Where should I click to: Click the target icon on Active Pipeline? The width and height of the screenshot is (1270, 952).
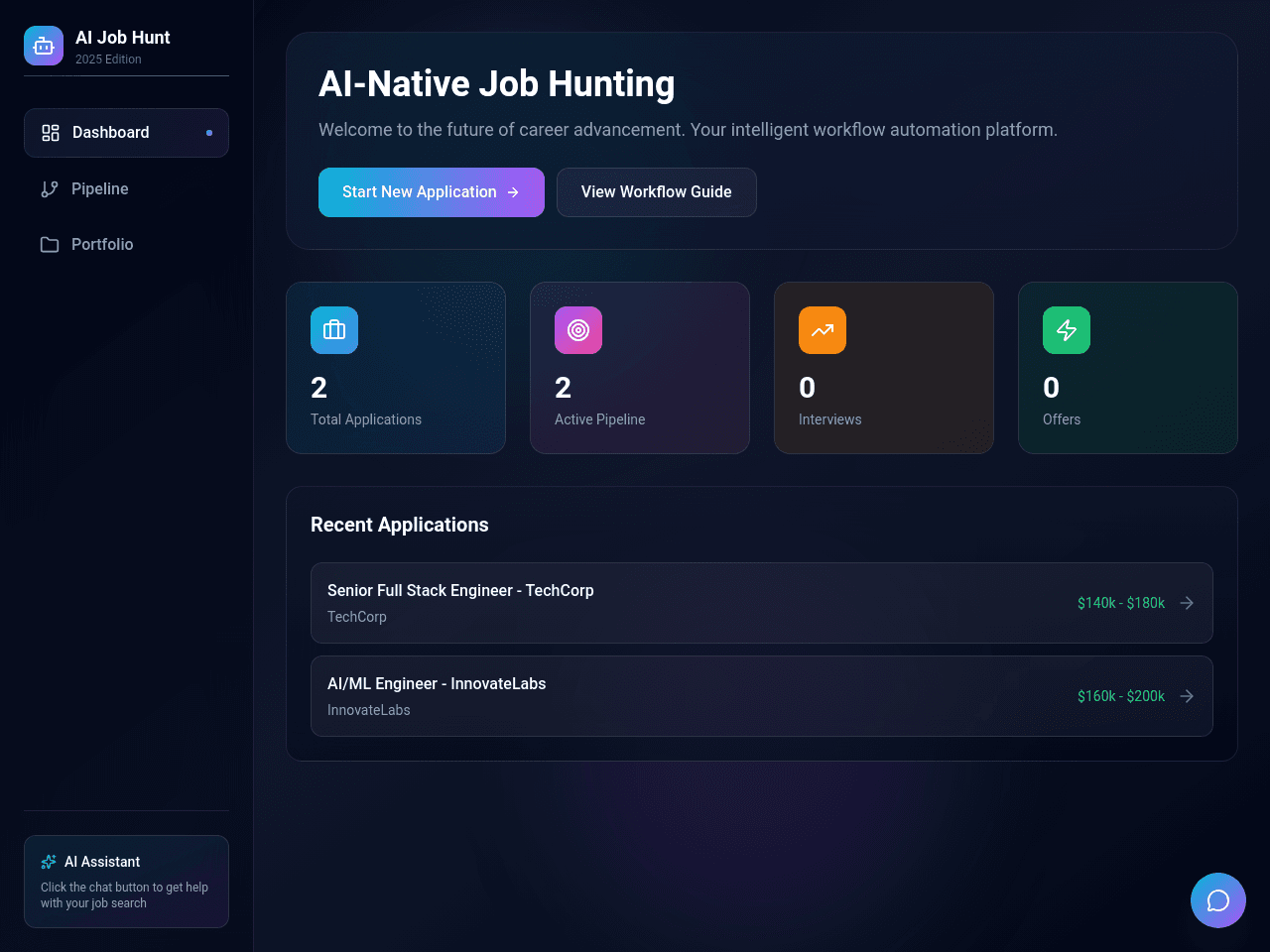point(578,330)
